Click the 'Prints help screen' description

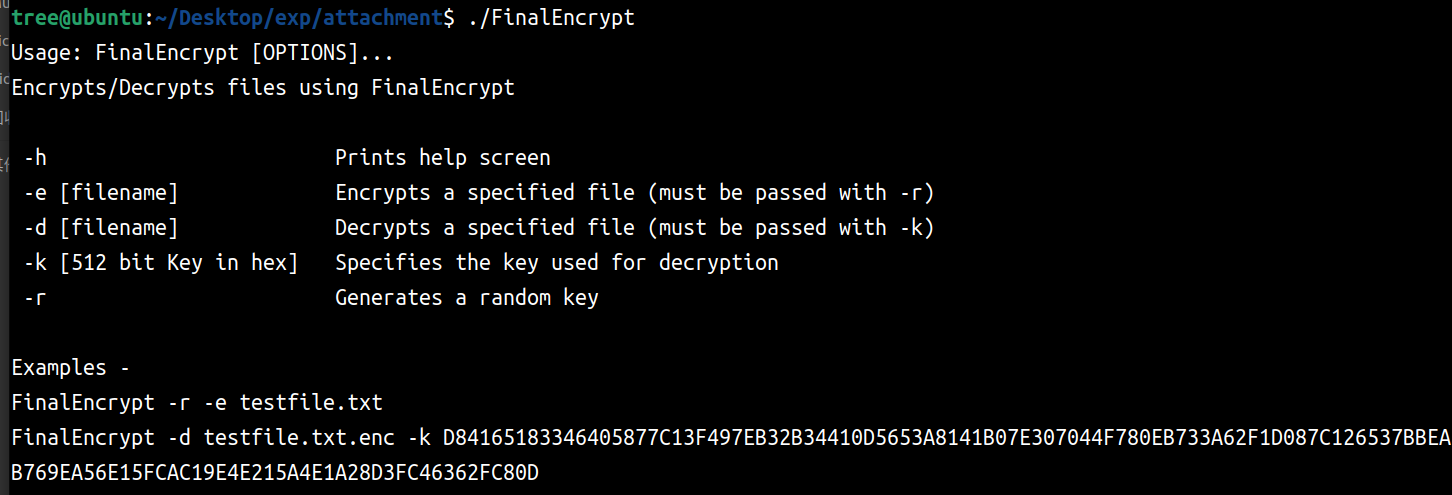pos(442,158)
